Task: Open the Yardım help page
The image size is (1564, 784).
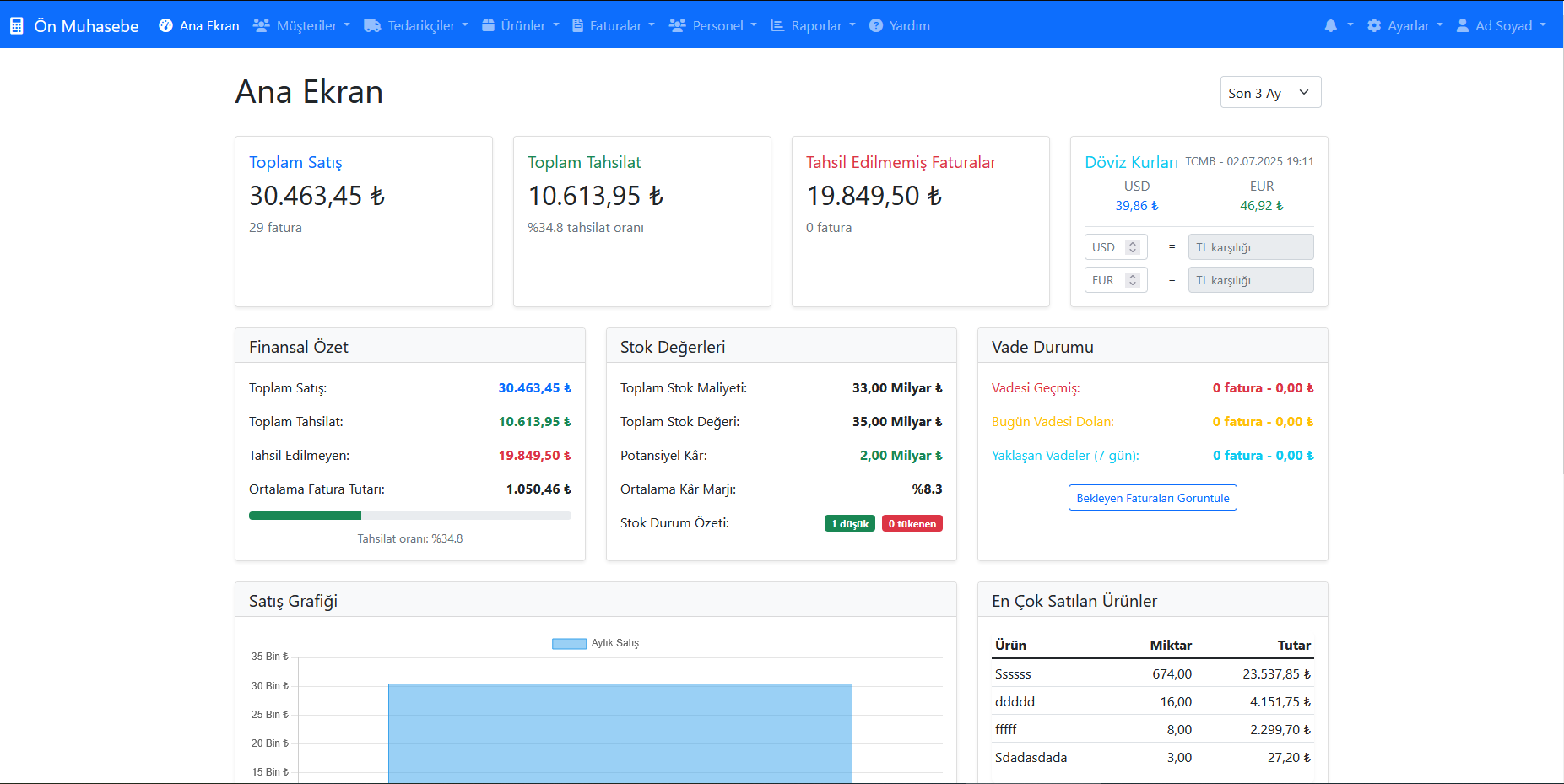Action: tap(900, 25)
